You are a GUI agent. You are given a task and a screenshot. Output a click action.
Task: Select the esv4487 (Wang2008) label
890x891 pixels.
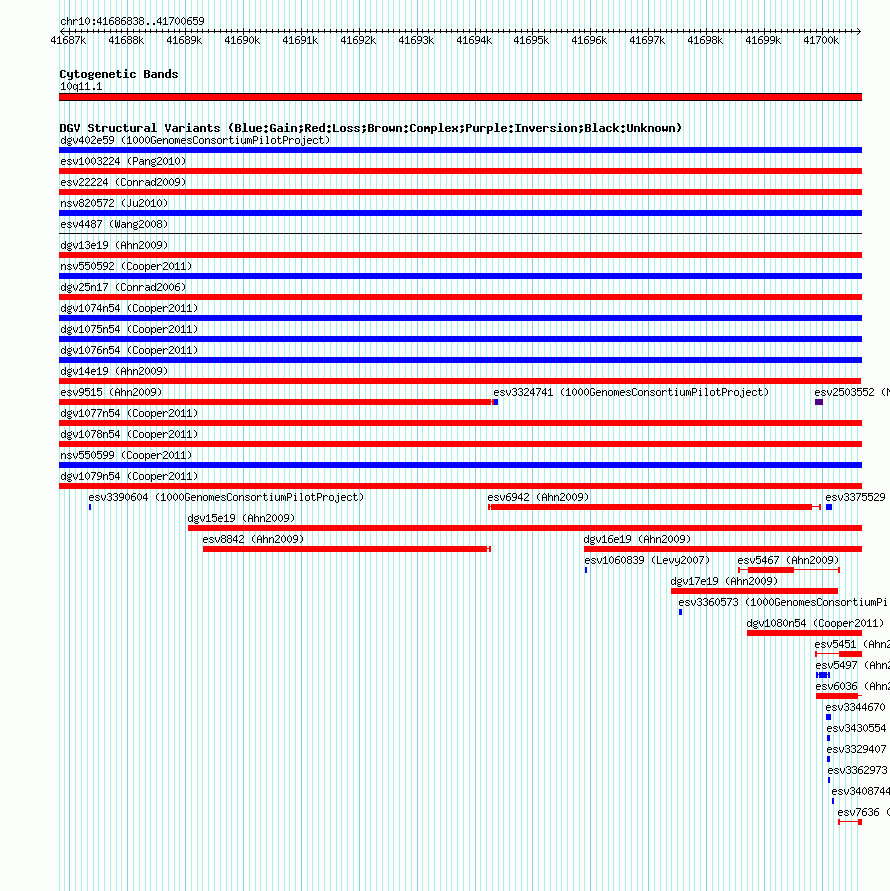click(x=114, y=224)
